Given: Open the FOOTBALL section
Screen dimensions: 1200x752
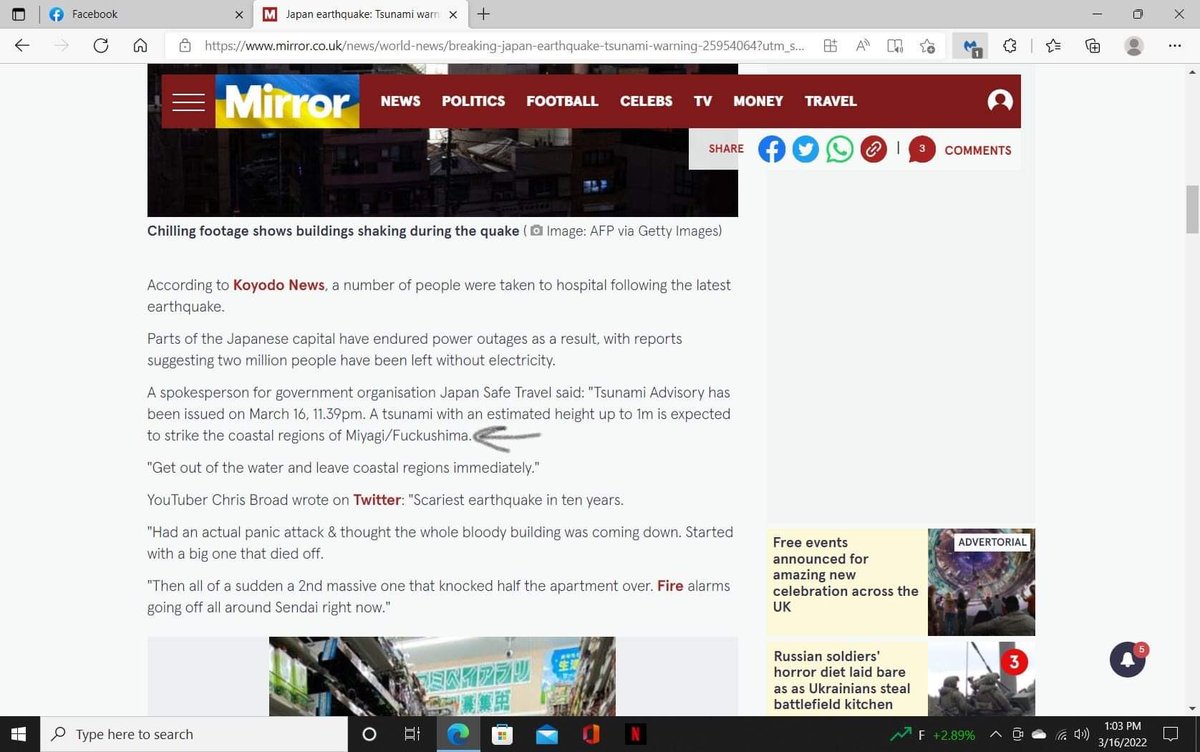Looking at the screenshot, I should click(562, 101).
